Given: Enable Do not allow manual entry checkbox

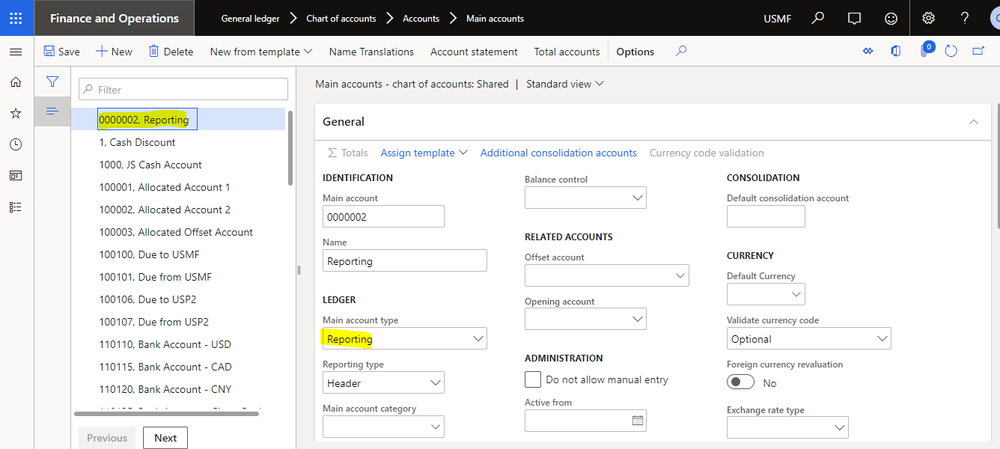Looking at the screenshot, I should tap(533, 380).
